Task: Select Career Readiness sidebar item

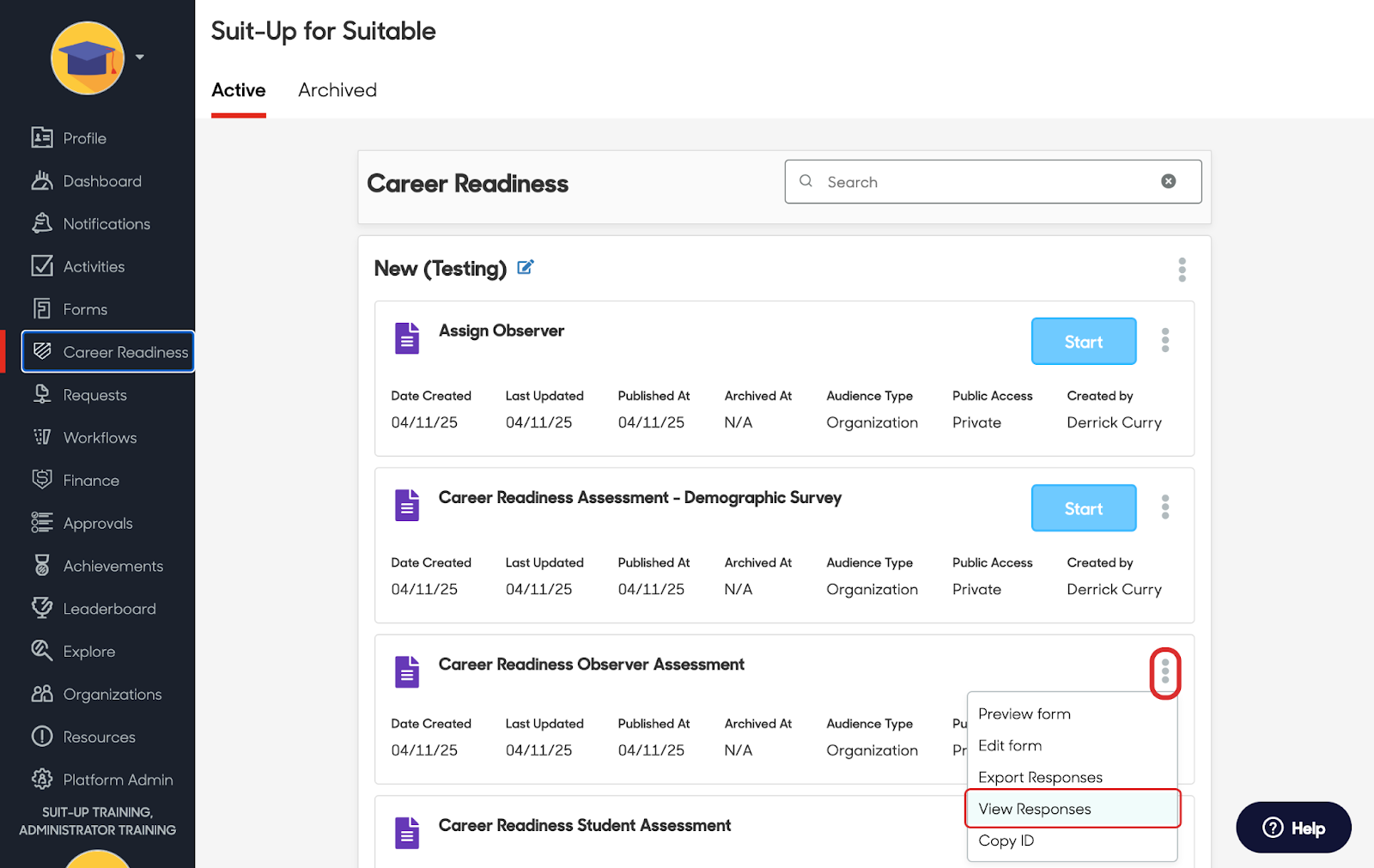Action: tap(108, 352)
